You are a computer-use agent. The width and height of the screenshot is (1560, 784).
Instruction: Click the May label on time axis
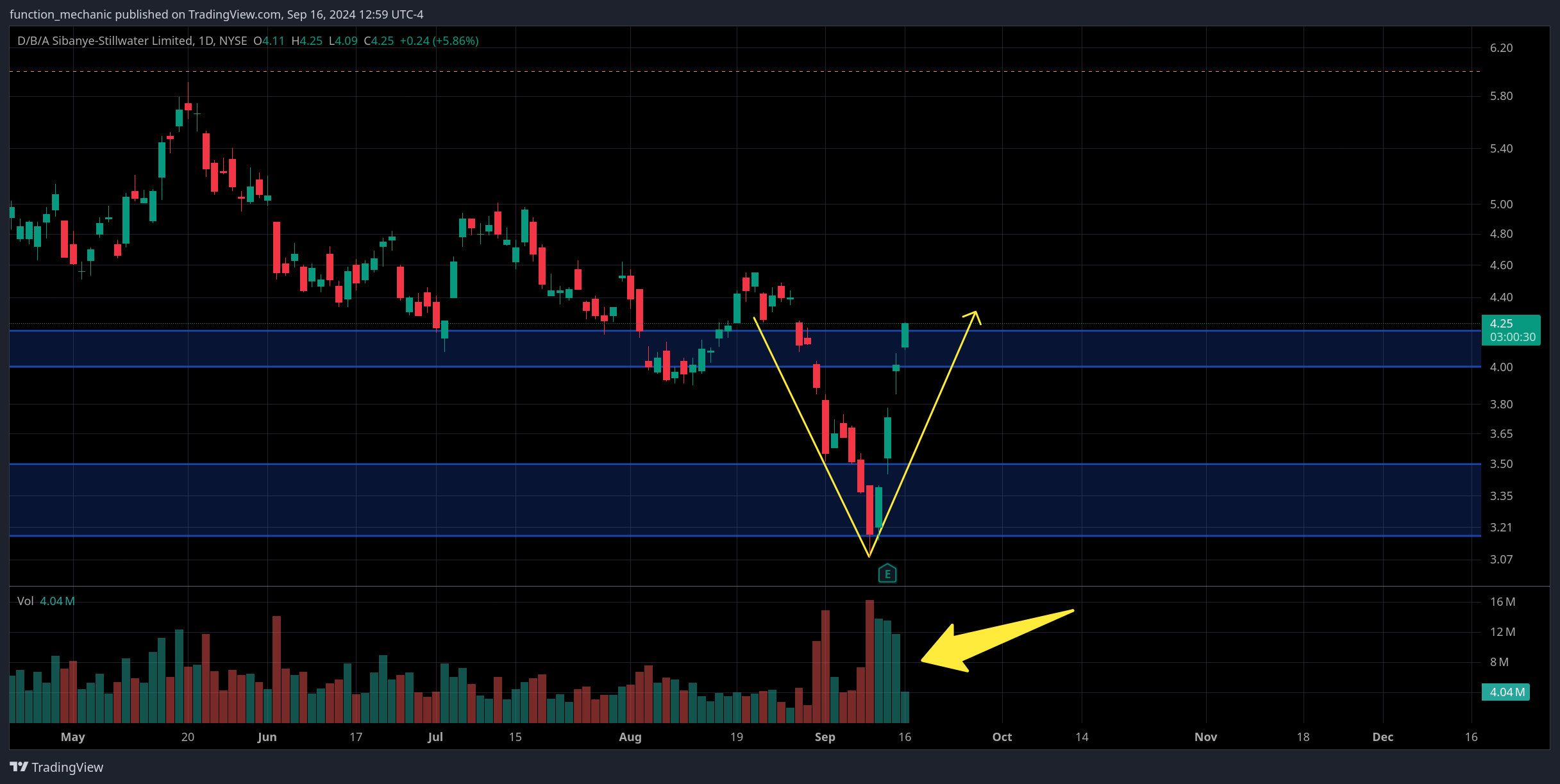pyautogui.click(x=73, y=737)
